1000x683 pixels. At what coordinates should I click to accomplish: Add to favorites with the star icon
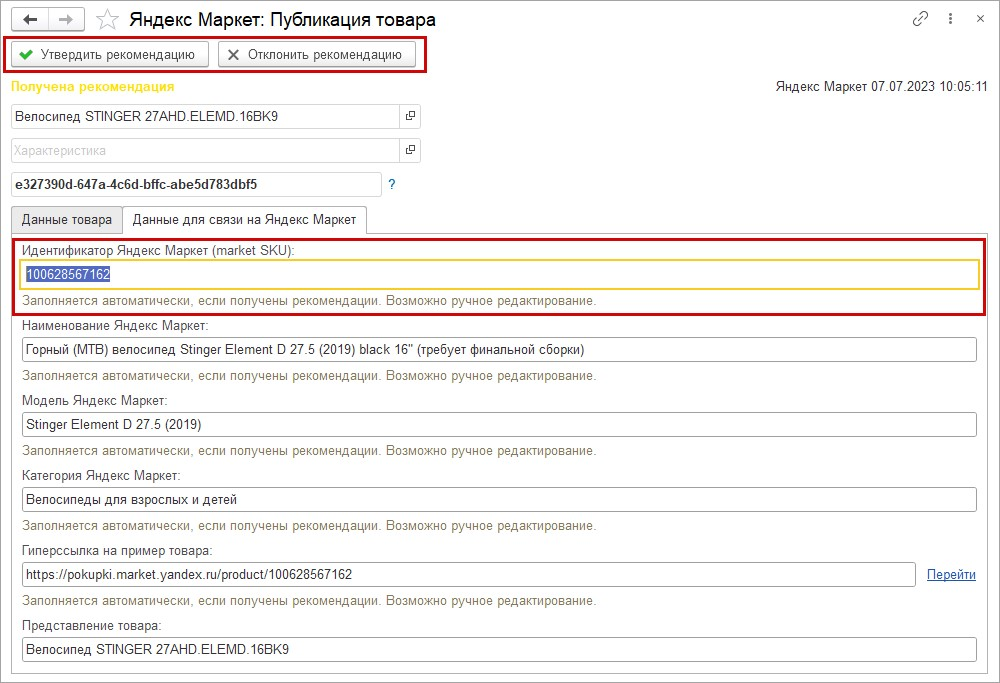pyautogui.click(x=107, y=20)
